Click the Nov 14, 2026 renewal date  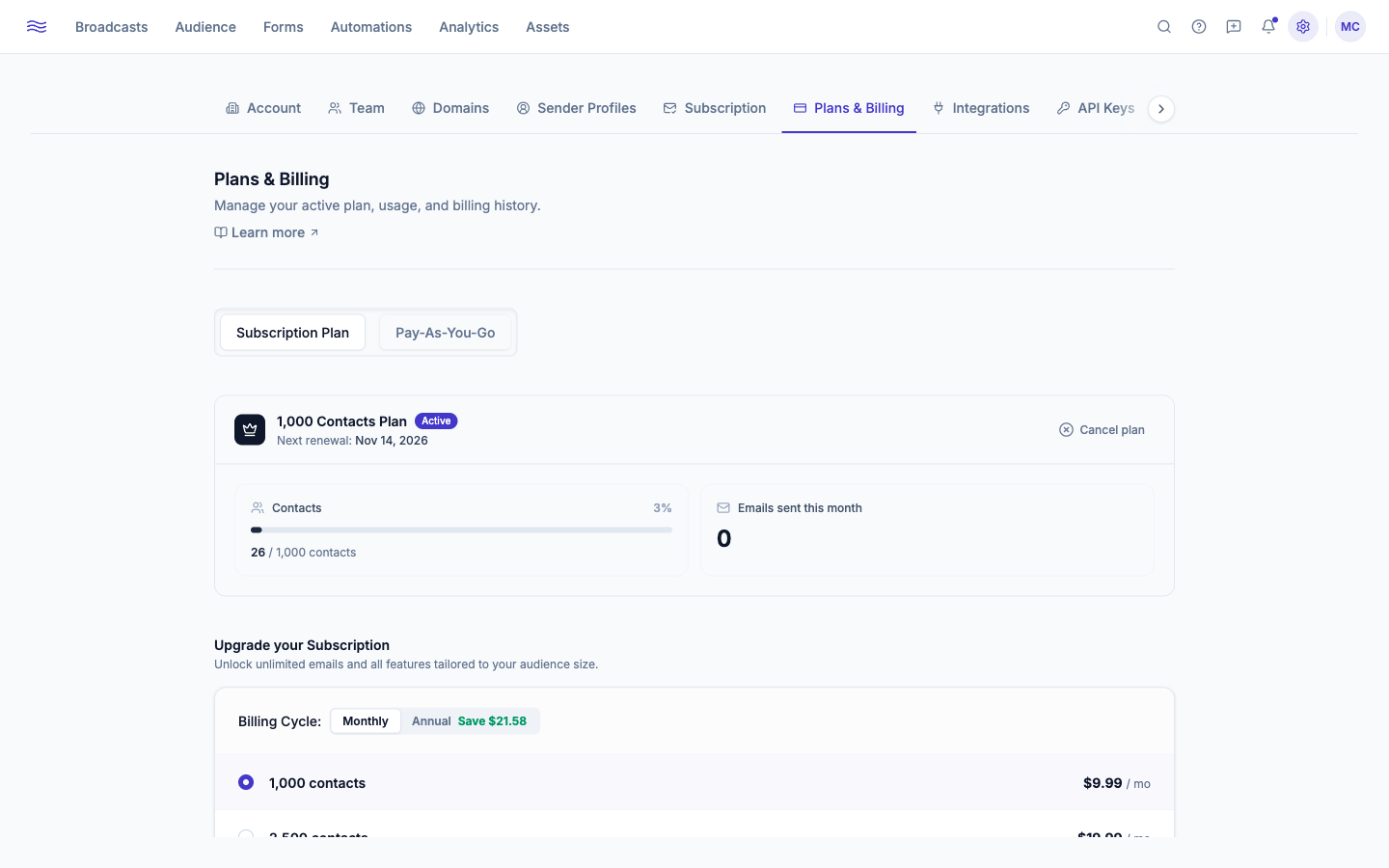point(392,441)
